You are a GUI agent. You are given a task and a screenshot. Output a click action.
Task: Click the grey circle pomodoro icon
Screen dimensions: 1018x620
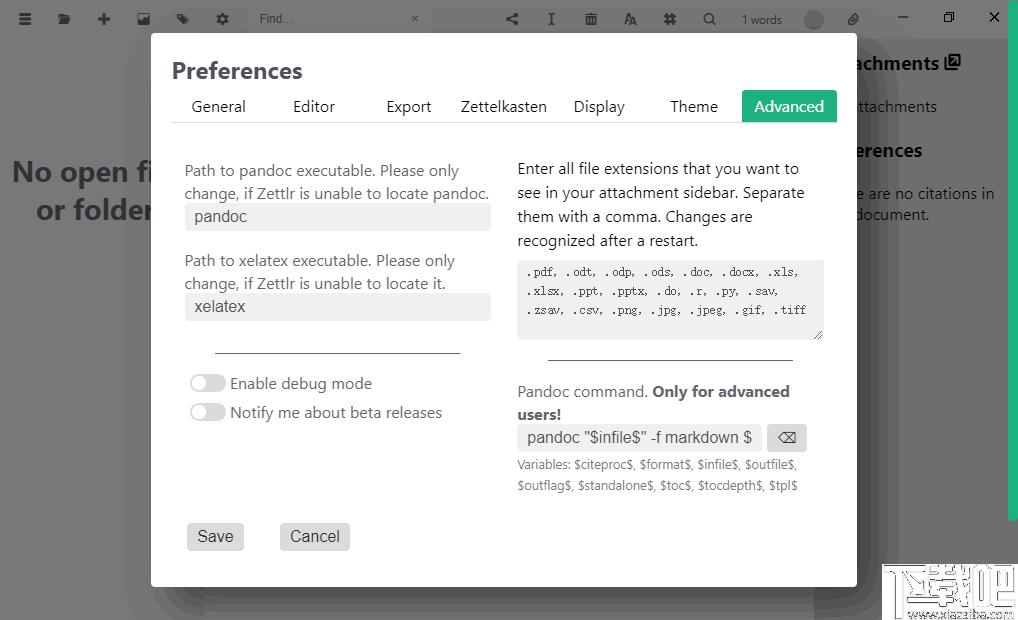(x=813, y=19)
